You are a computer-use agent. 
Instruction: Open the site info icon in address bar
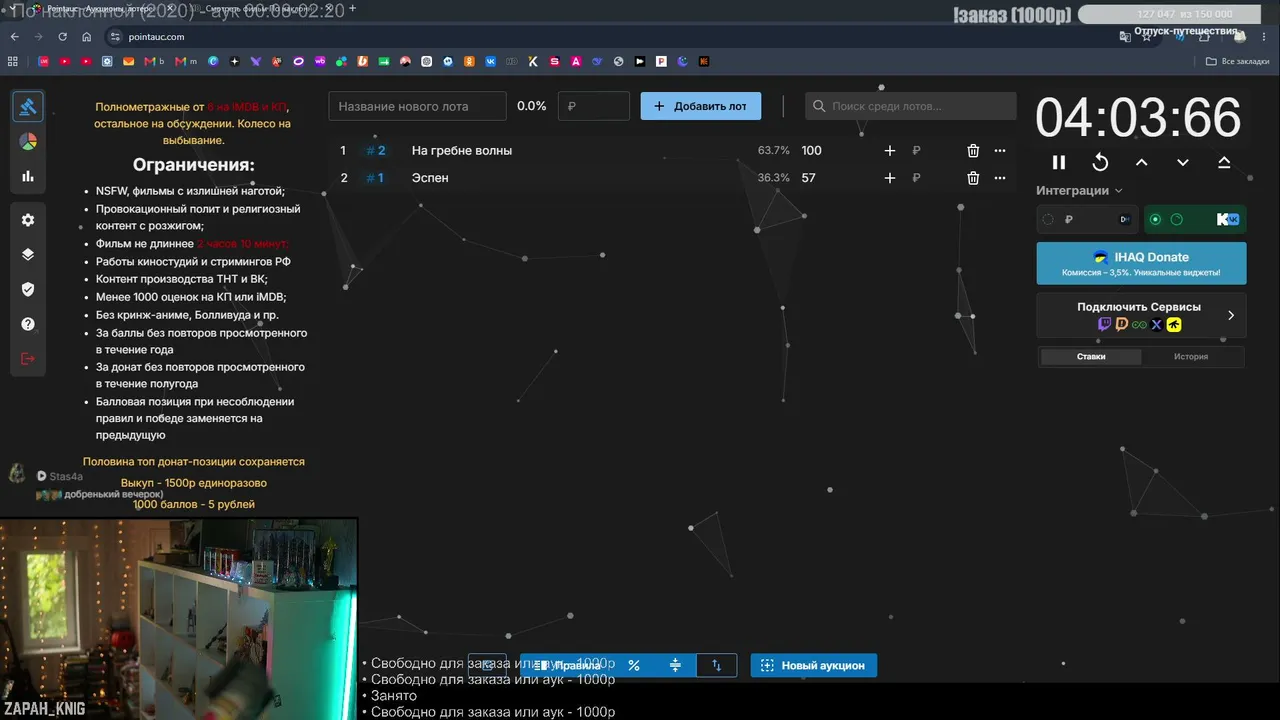(x=115, y=37)
